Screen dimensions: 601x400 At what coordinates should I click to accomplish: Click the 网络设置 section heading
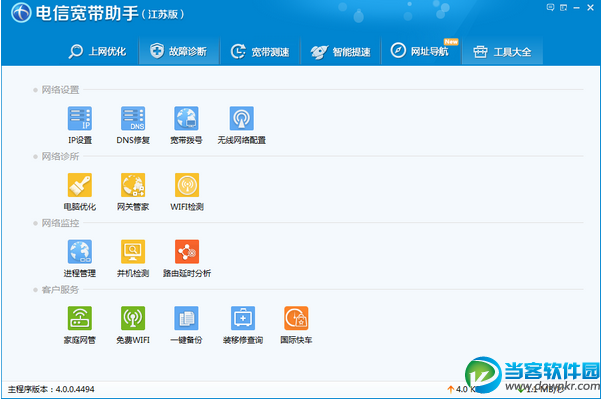60,90
